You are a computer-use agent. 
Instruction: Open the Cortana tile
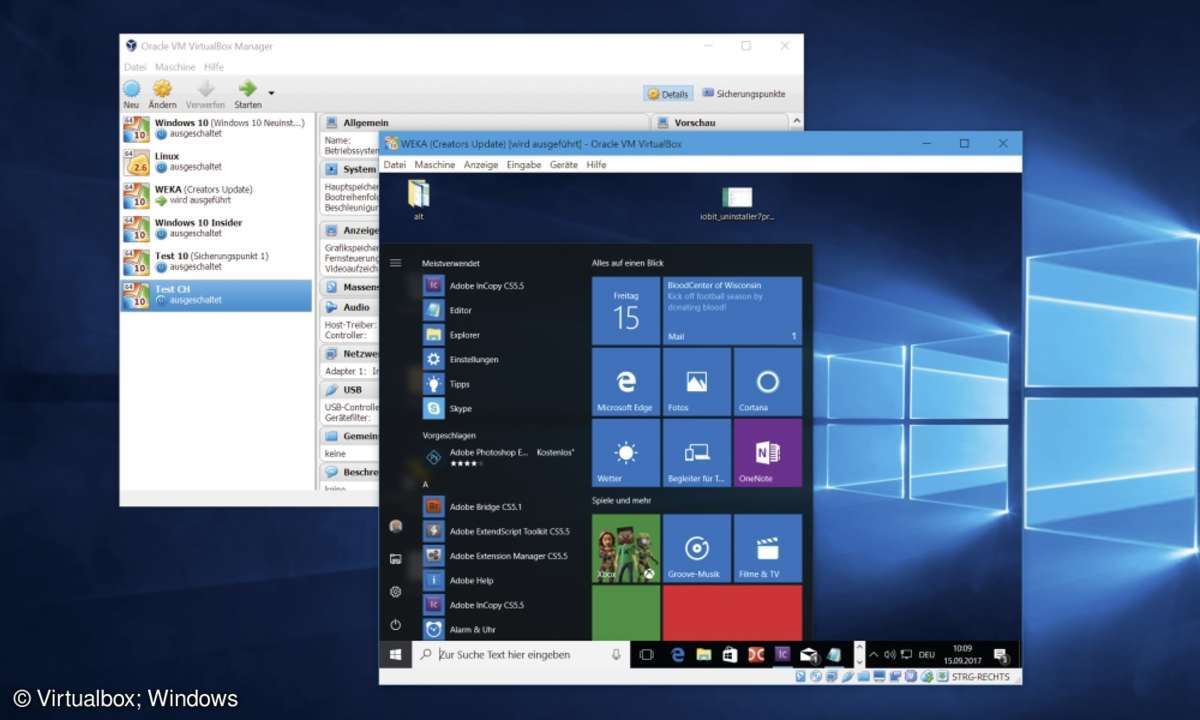point(768,382)
